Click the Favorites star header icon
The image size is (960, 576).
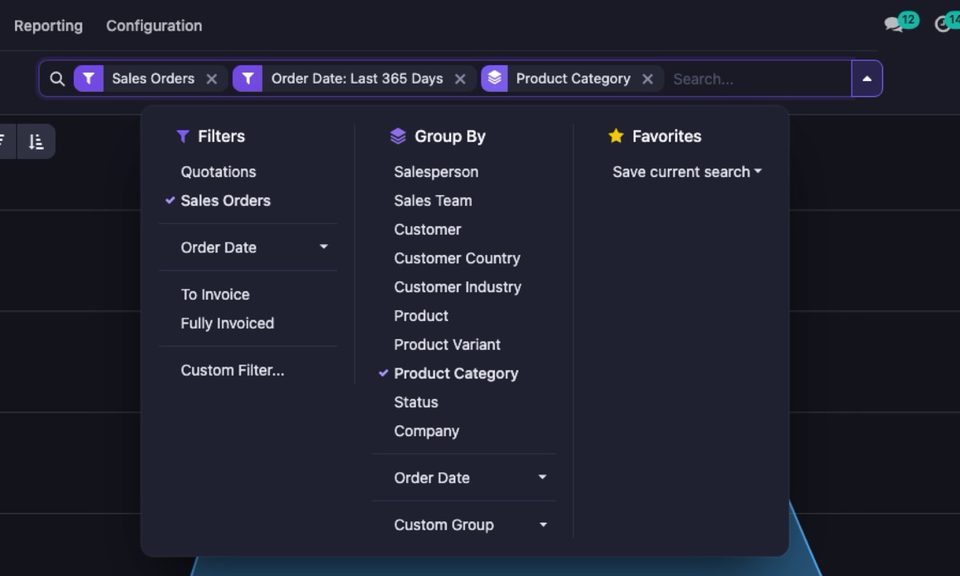click(616, 136)
